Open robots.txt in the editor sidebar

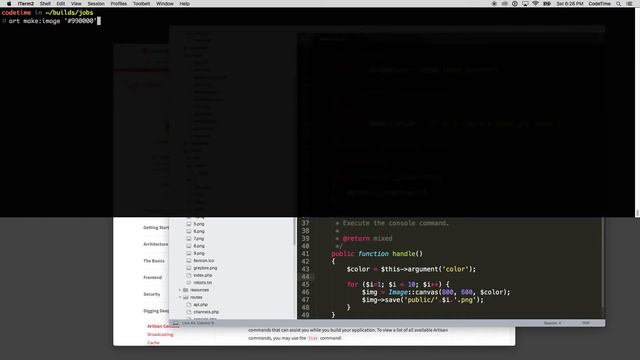tap(202, 282)
